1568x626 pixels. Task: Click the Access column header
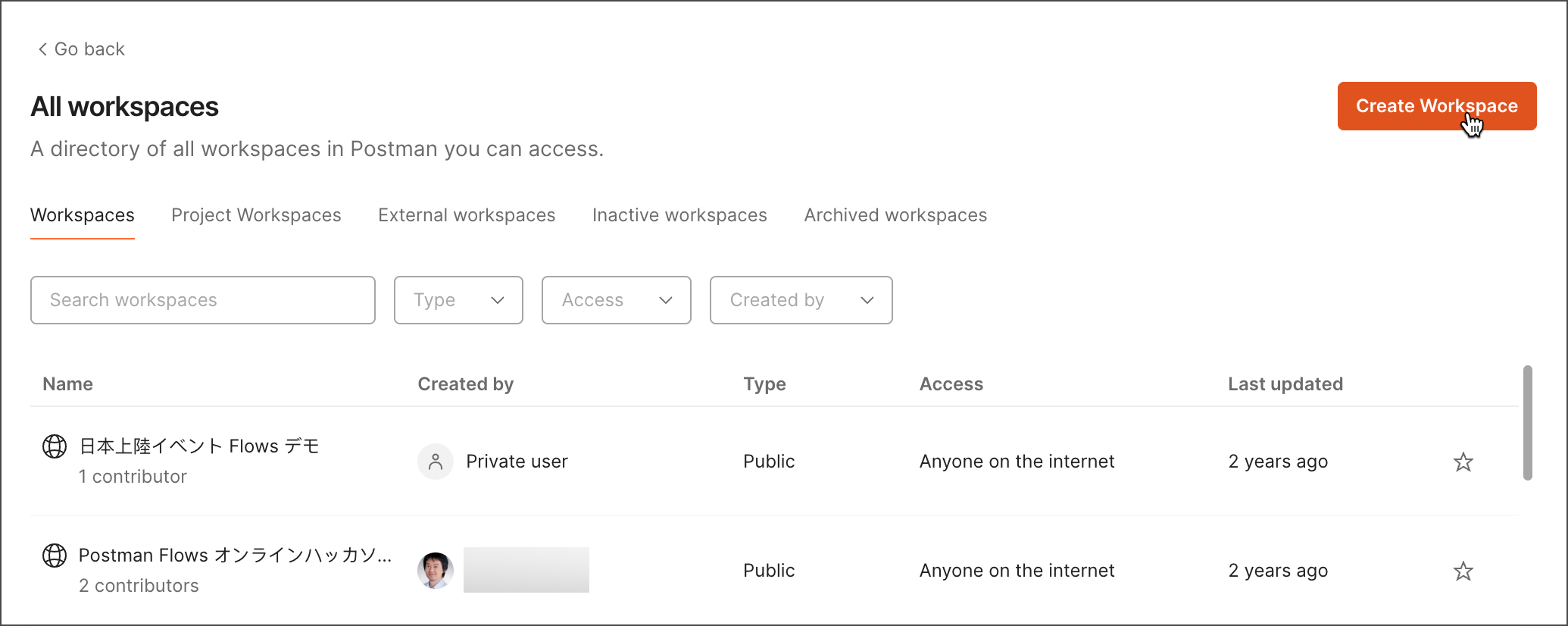[951, 384]
